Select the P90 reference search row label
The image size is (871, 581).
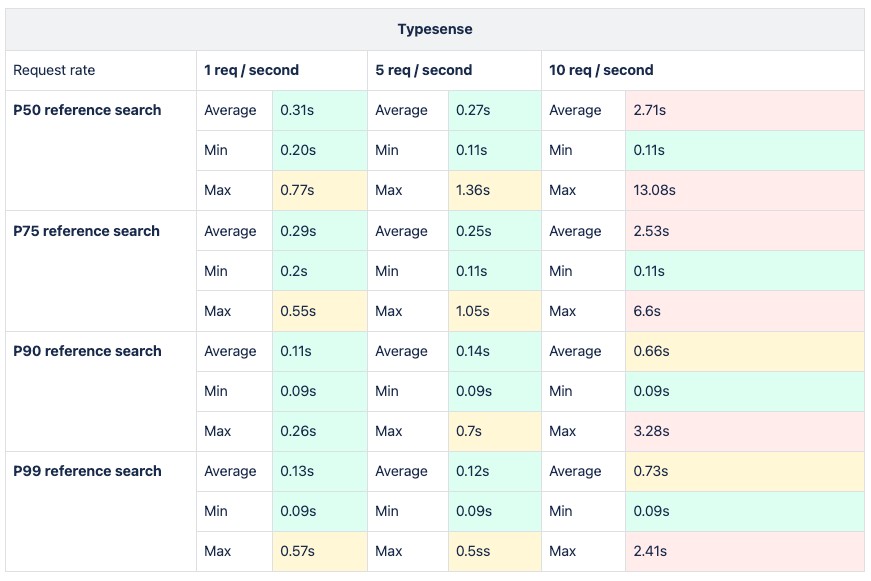87,351
